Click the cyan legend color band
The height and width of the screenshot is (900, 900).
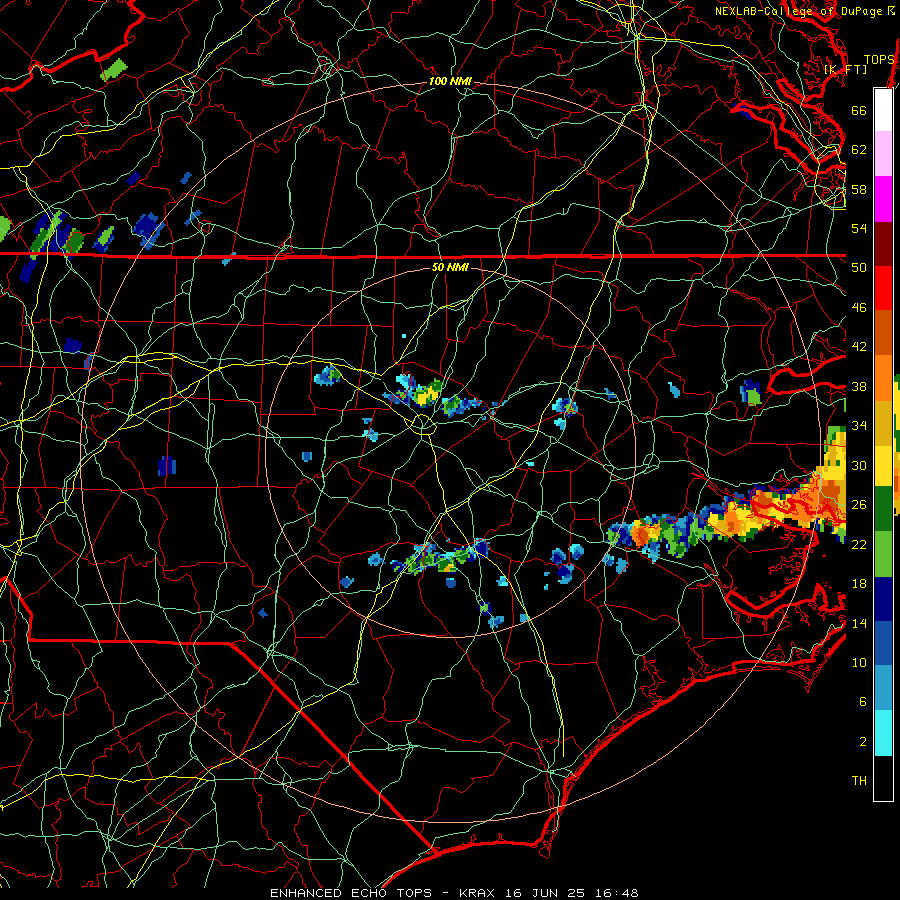pos(883,733)
